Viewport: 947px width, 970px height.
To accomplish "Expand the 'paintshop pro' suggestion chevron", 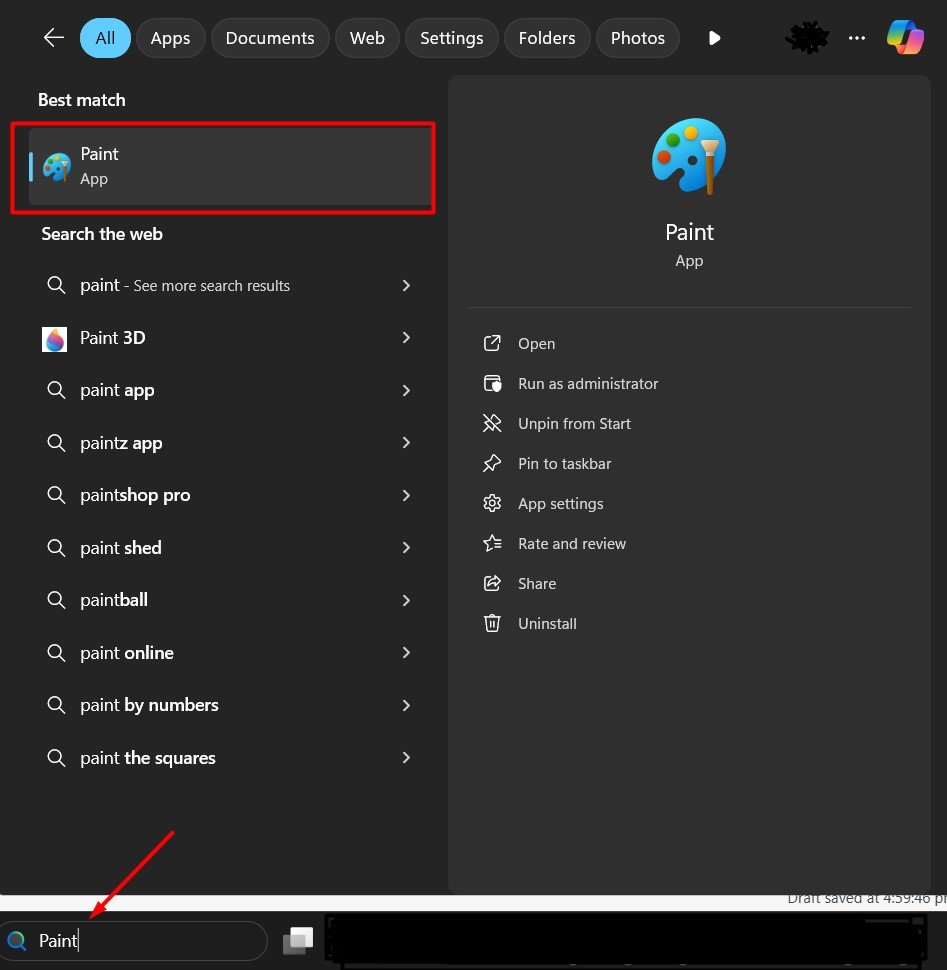I will (406, 496).
